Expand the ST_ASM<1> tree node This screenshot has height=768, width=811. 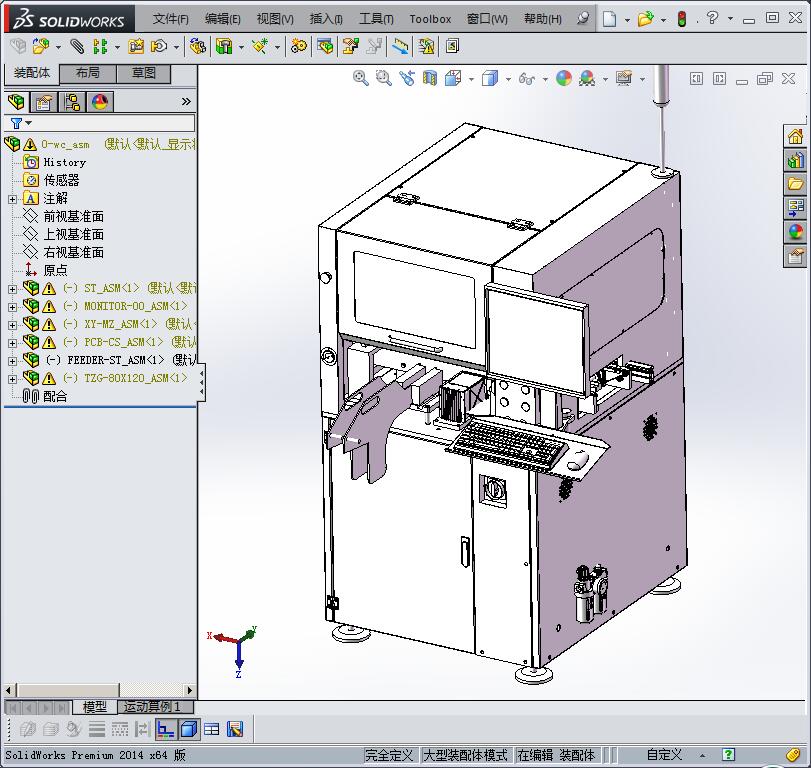[12, 289]
